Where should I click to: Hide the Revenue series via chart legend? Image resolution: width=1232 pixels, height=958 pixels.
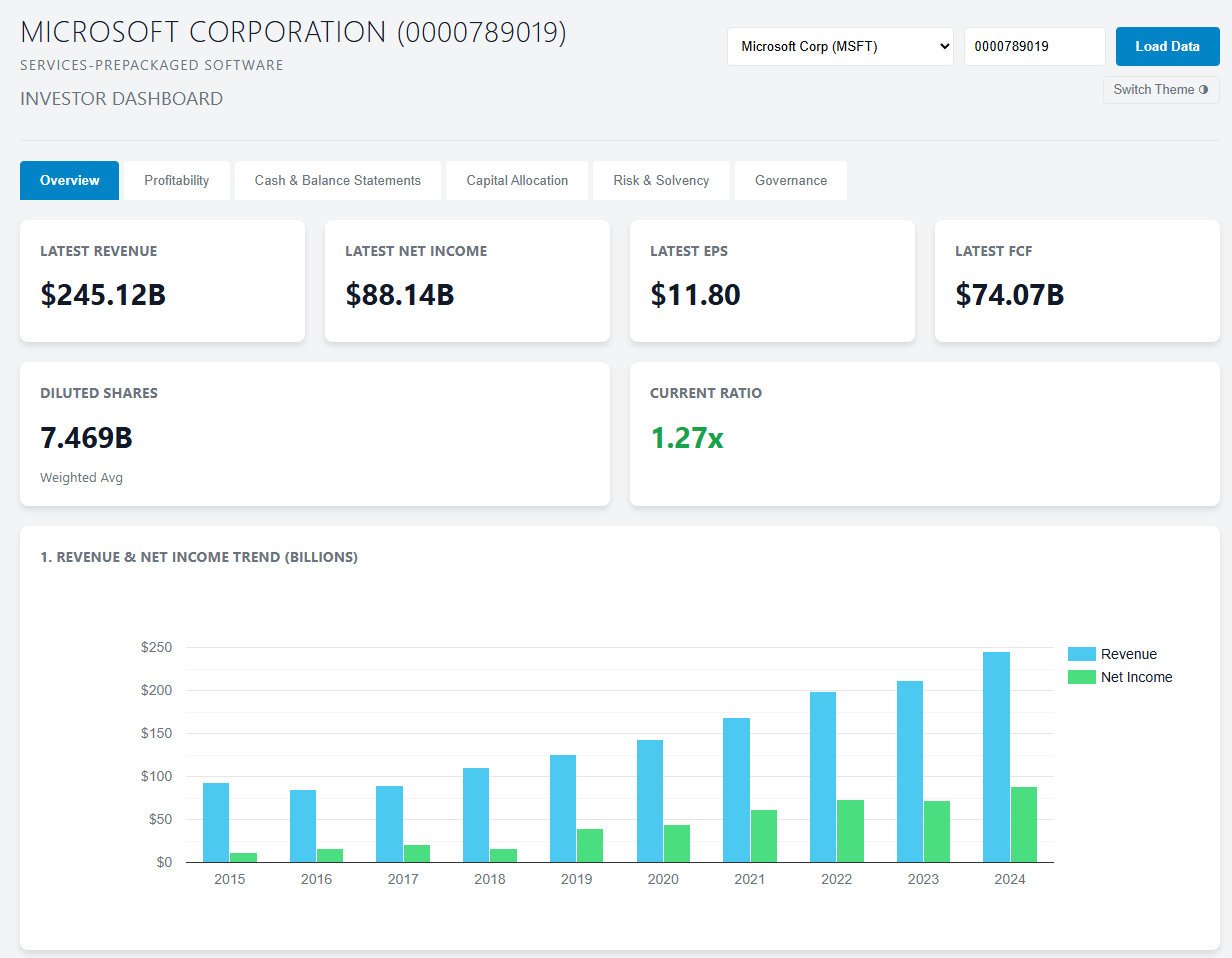[1129, 653]
